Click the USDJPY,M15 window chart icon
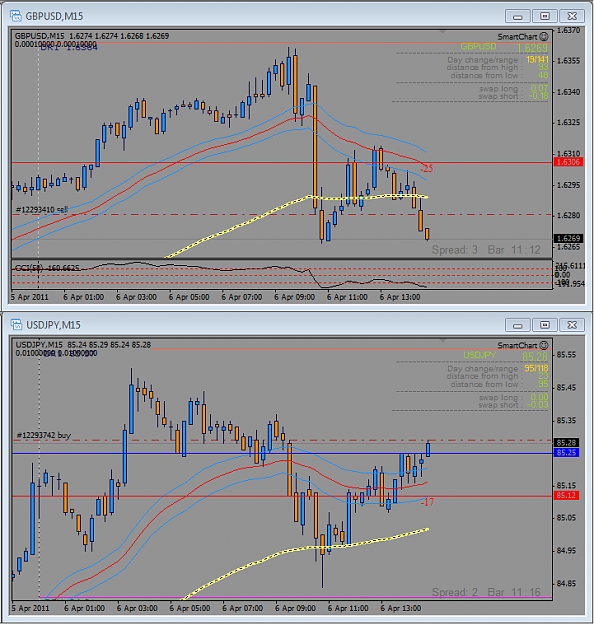The image size is (594, 625). point(16,325)
